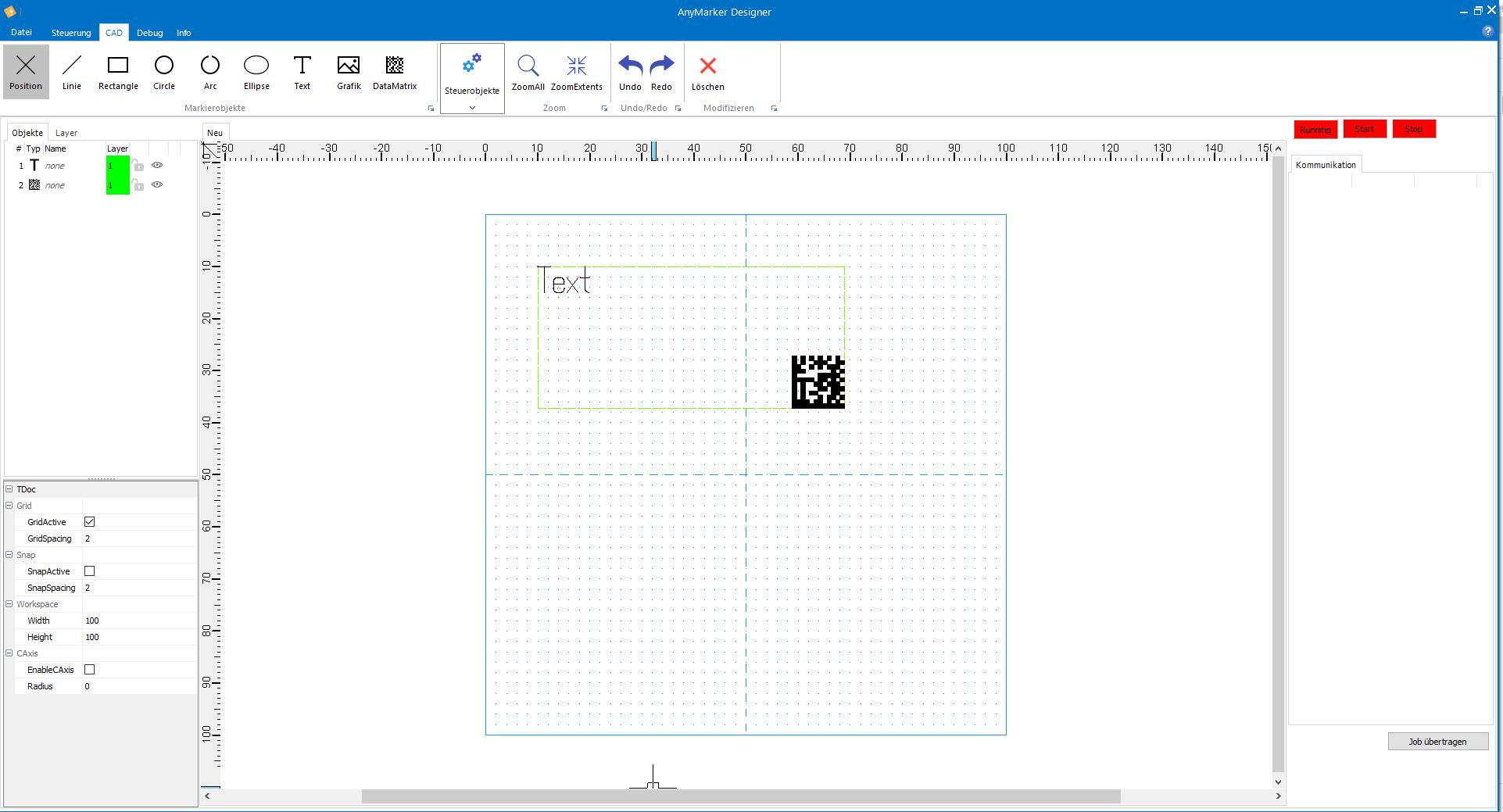Open the Steuerung ribbon tab

tap(71, 33)
